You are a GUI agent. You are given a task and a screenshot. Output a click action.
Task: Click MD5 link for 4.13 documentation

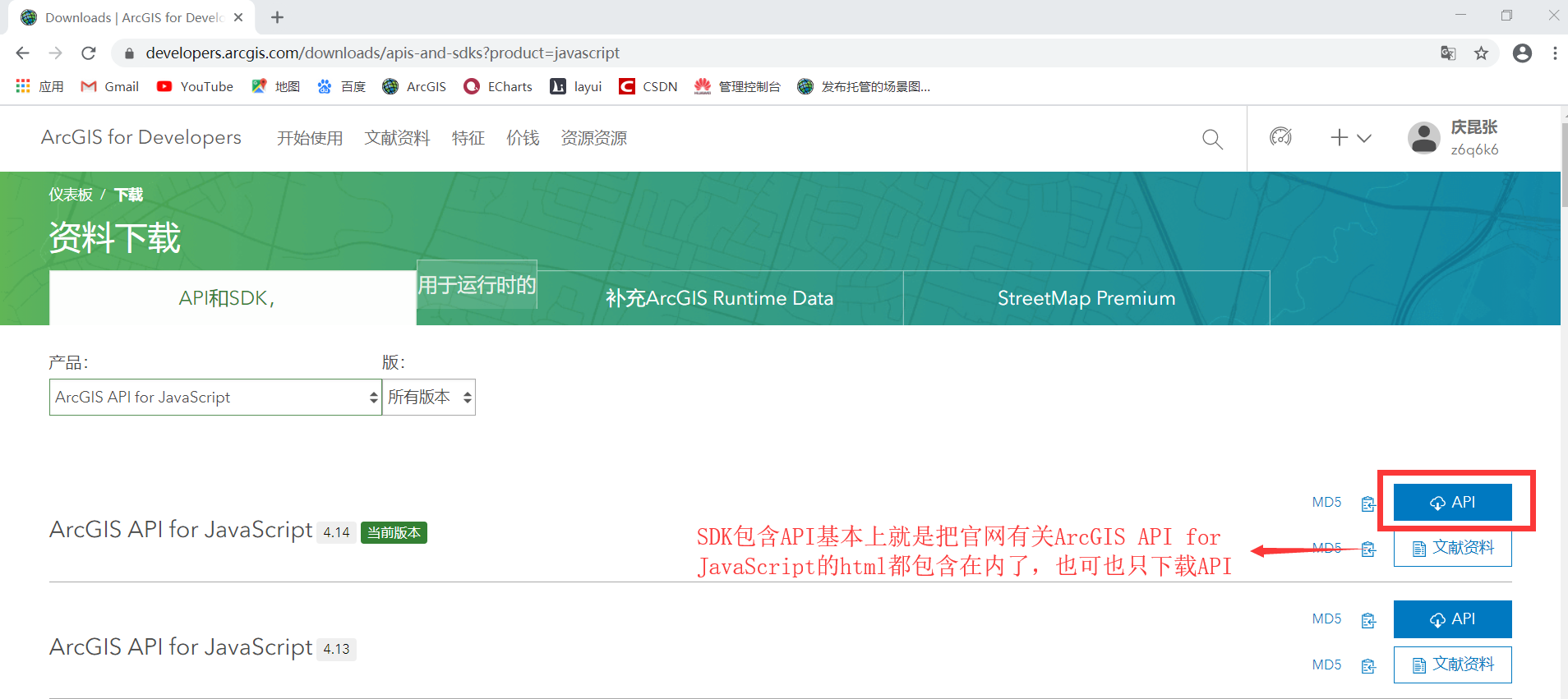(x=1326, y=665)
